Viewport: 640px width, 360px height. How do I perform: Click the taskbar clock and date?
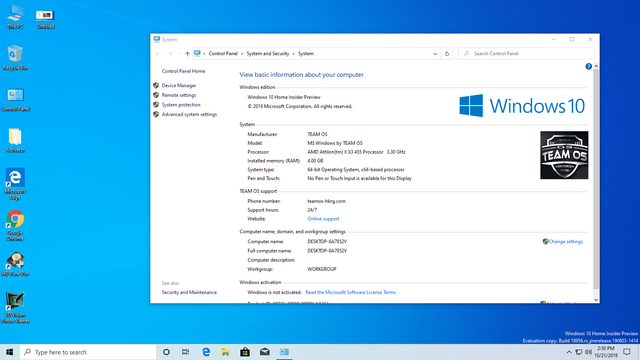click(x=606, y=352)
